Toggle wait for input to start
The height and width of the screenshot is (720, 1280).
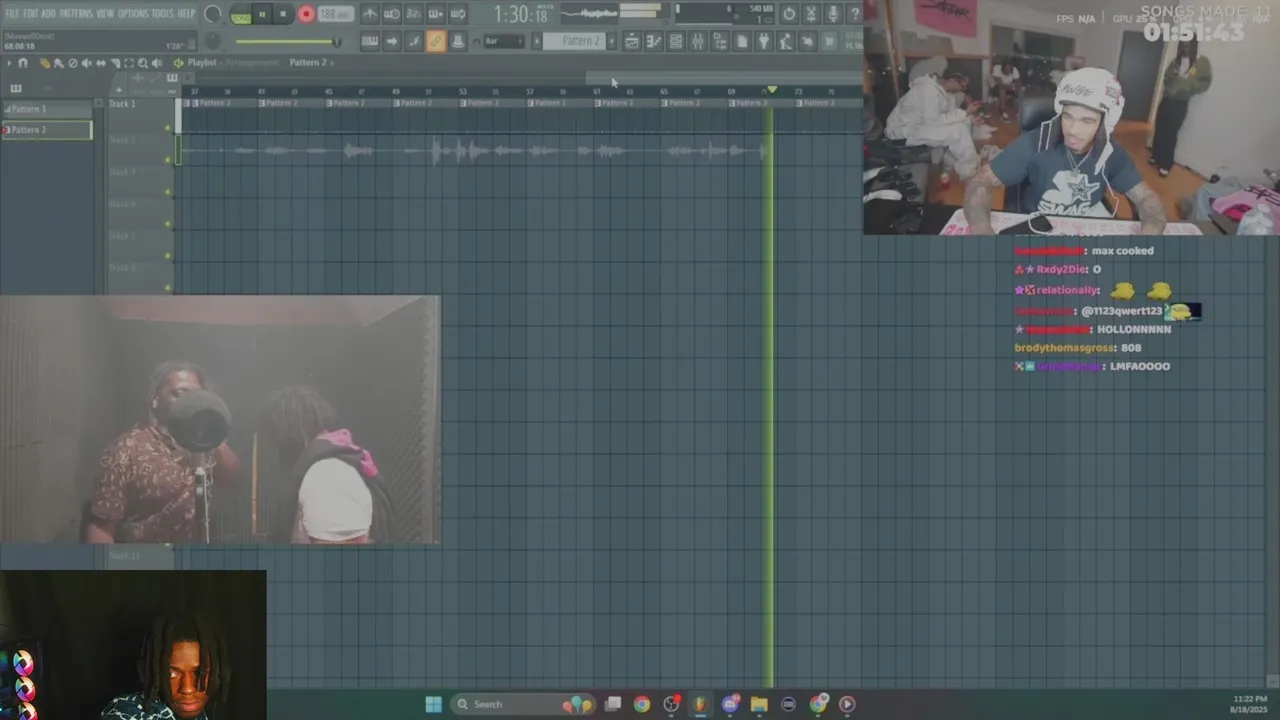tap(392, 14)
